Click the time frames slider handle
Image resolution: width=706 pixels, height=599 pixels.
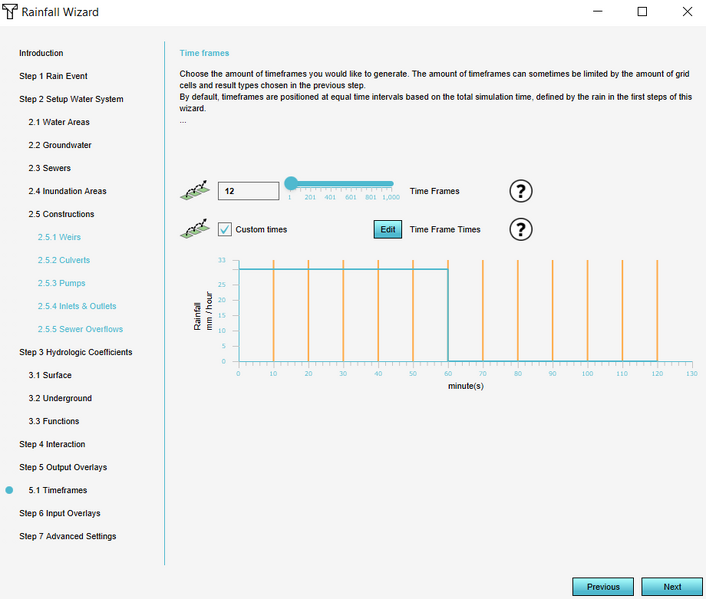(291, 183)
